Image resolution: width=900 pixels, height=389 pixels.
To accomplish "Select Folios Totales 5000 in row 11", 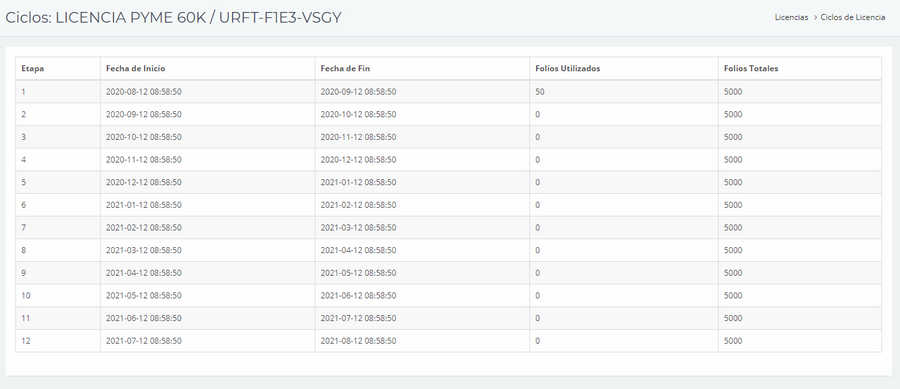I will point(733,318).
